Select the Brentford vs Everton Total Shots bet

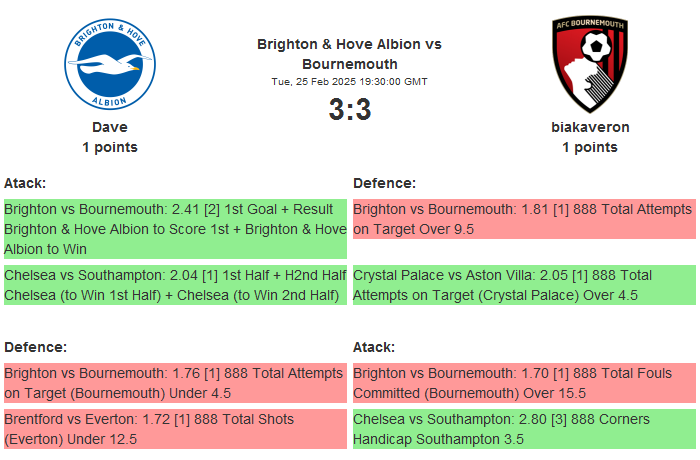[x=175, y=429]
